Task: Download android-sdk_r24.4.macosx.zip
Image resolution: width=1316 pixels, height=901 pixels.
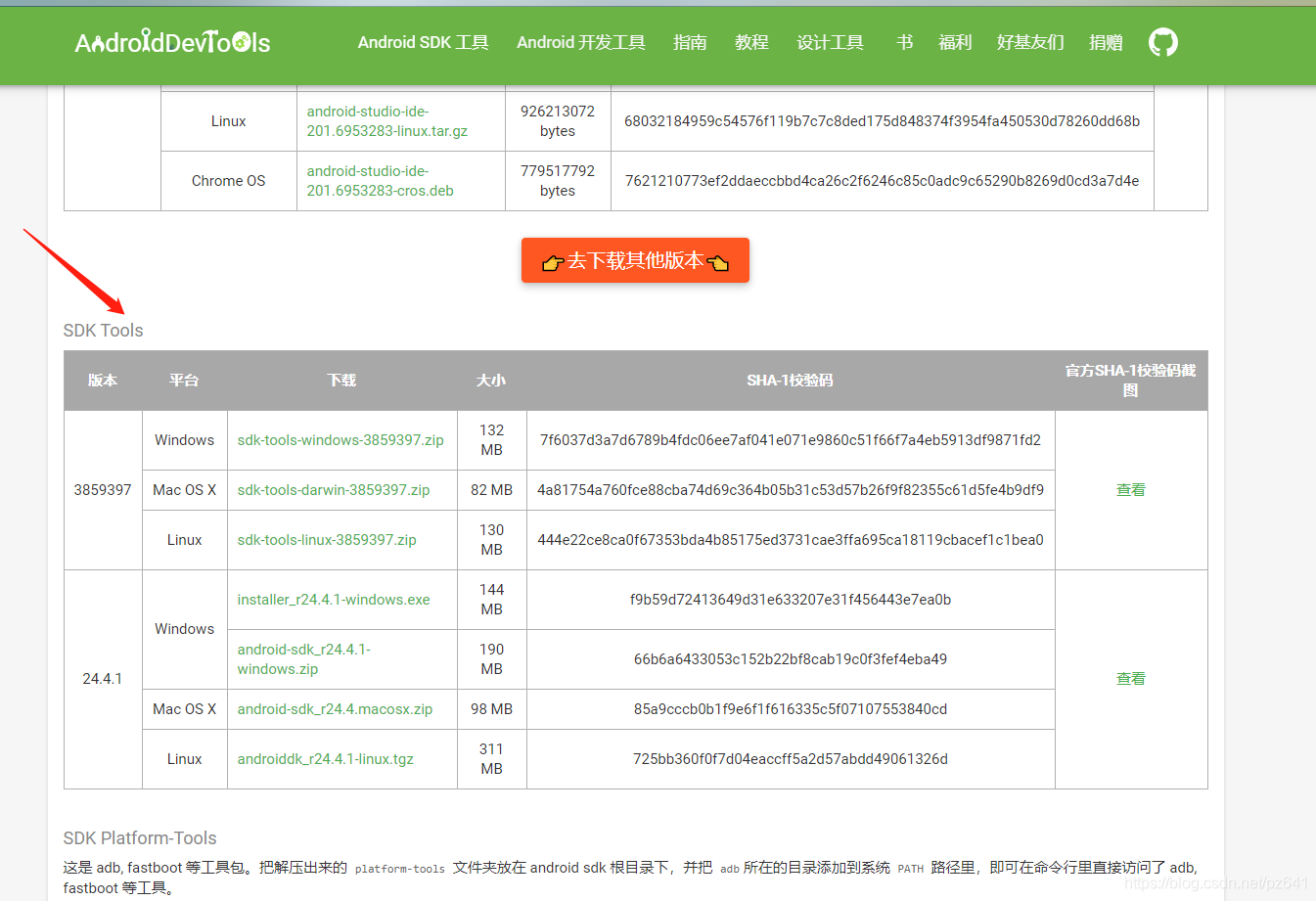Action: (335, 709)
